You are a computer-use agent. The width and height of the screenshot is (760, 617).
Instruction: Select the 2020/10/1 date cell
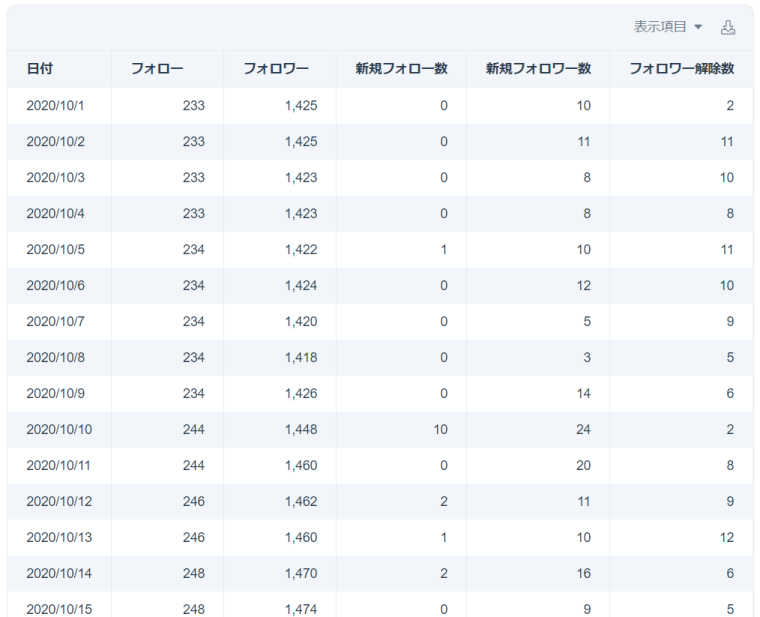pos(55,106)
